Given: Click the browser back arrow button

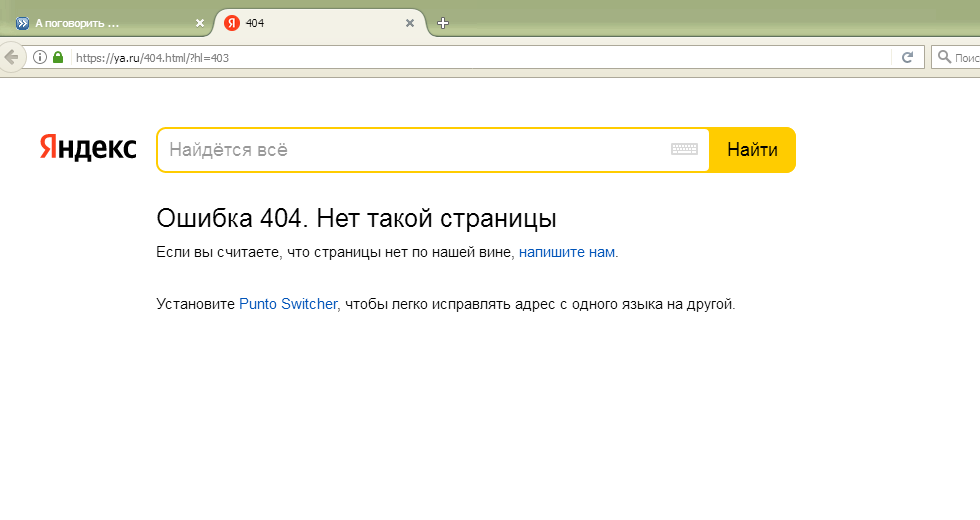Looking at the screenshot, I should 11,57.
